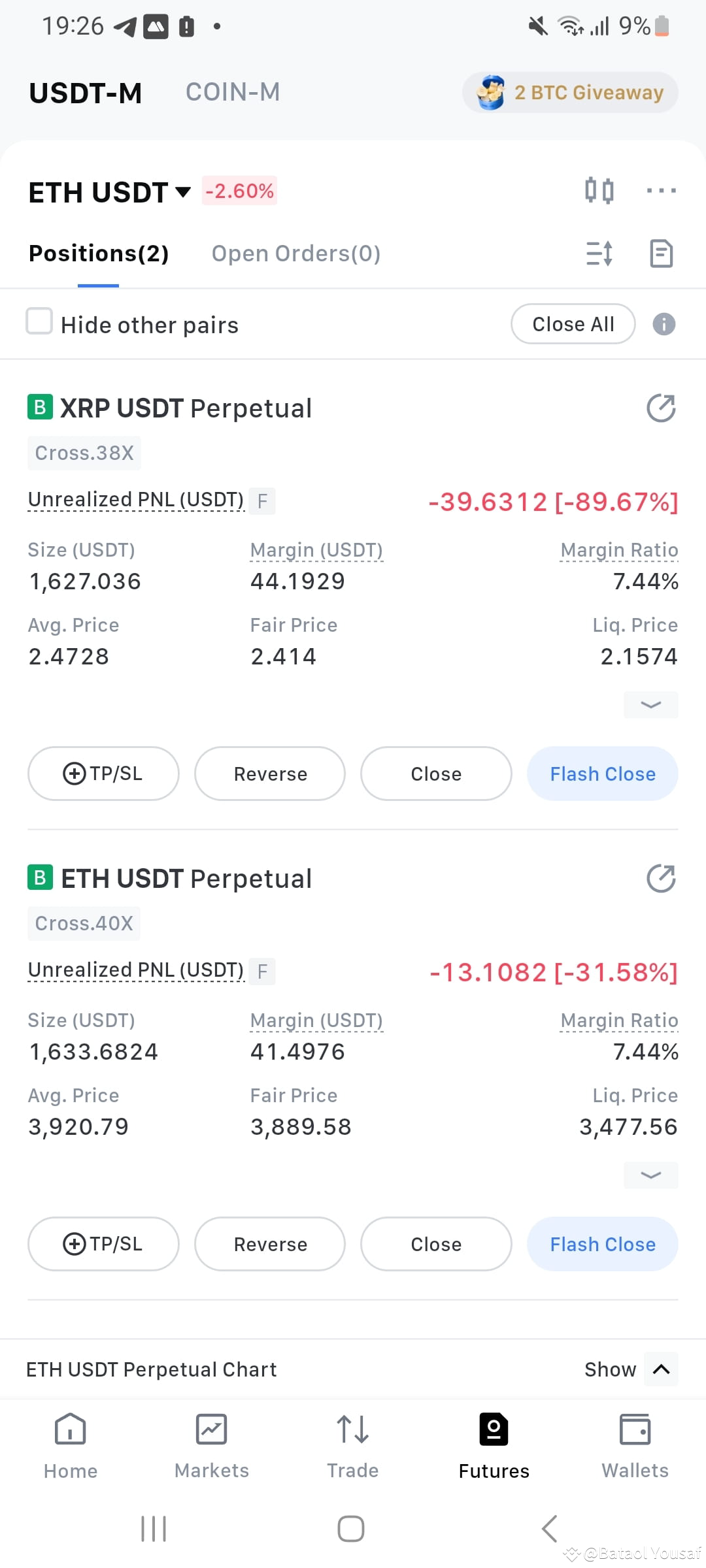706x1568 pixels.
Task: Tap the sort positions icon
Action: (599, 253)
